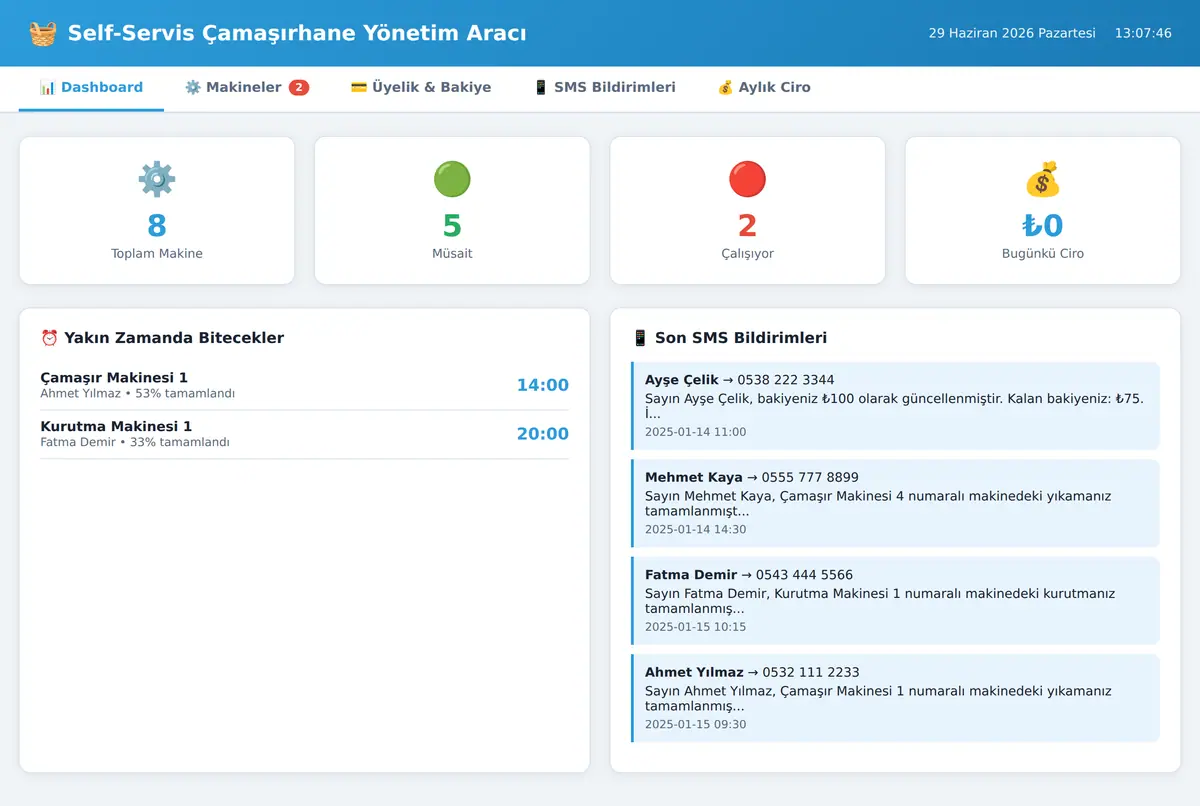Click the total machines count 8
The width and height of the screenshot is (1200, 806).
click(x=157, y=226)
